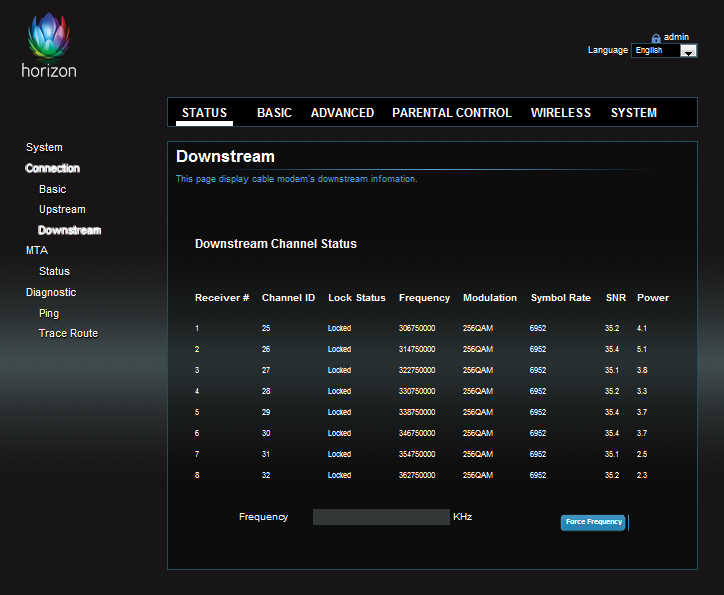Viewport: 724px width, 595px height.
Task: Click the Channel ID column header
Action: [x=288, y=298]
